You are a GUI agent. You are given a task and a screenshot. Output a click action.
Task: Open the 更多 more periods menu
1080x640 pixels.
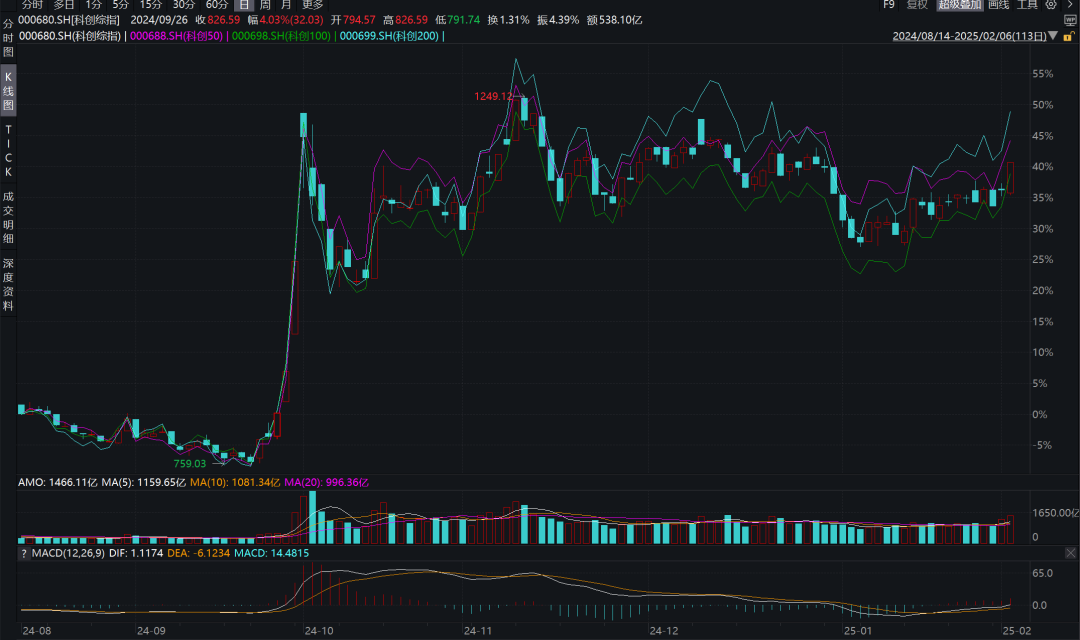313,5
